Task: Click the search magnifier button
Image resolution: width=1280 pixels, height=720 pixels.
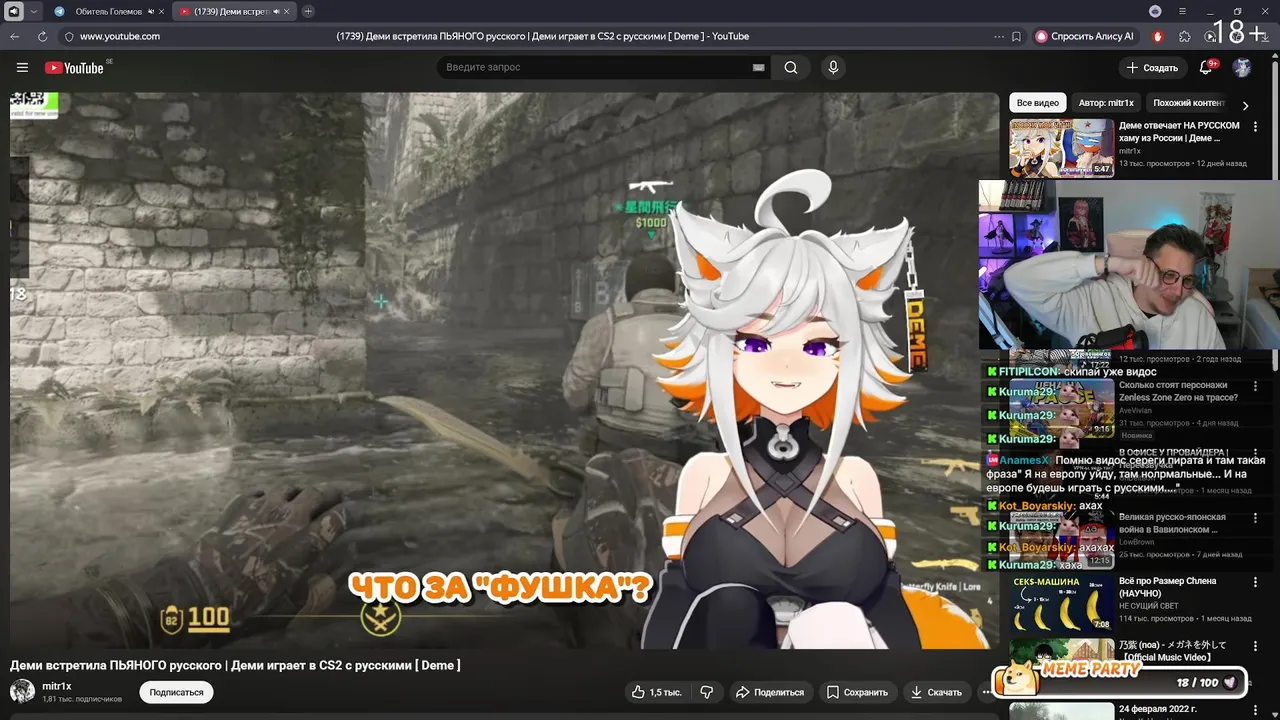Action: [x=791, y=68]
